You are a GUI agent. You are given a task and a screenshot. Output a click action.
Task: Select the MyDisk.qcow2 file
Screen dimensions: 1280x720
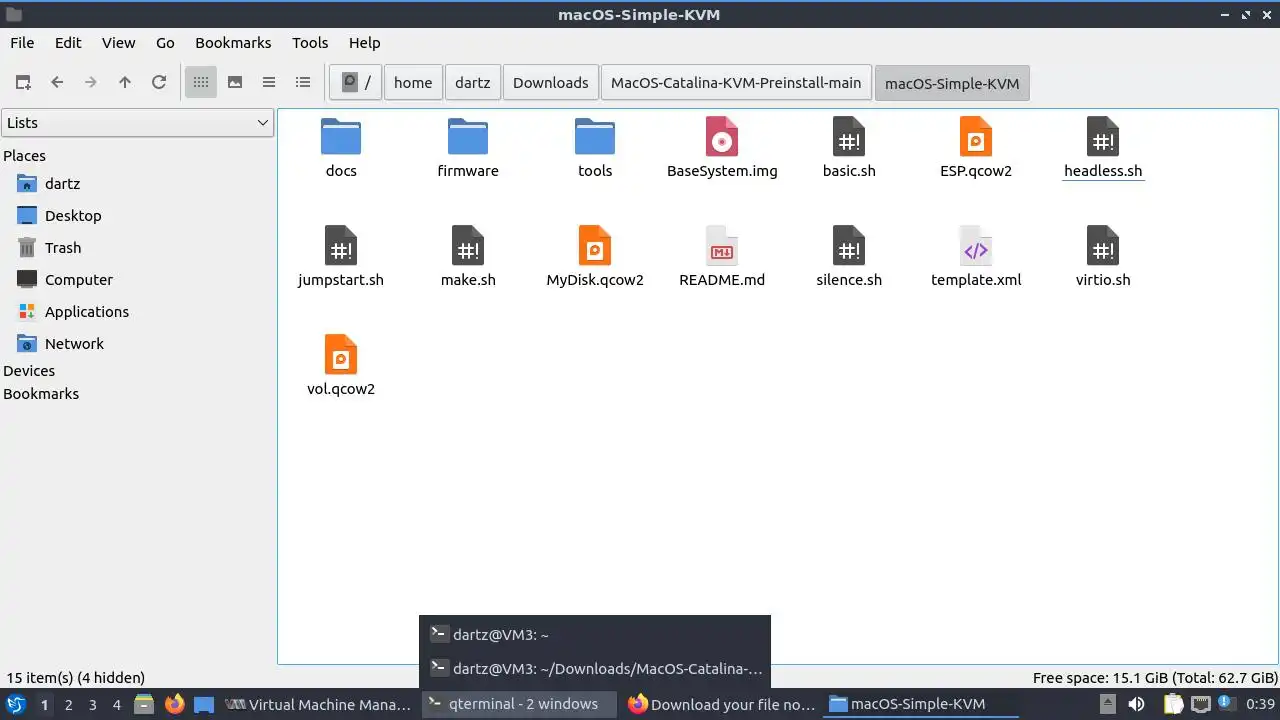point(595,256)
